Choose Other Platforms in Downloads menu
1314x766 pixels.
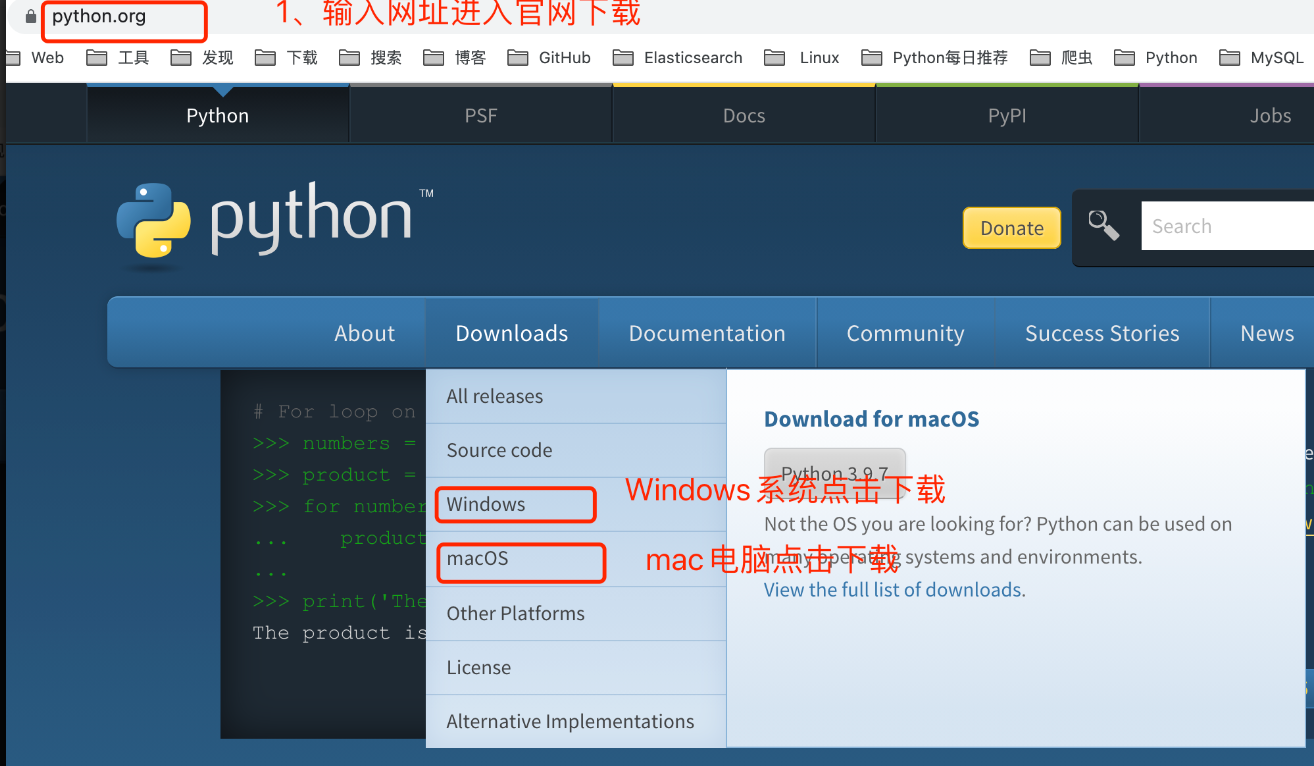(576, 613)
